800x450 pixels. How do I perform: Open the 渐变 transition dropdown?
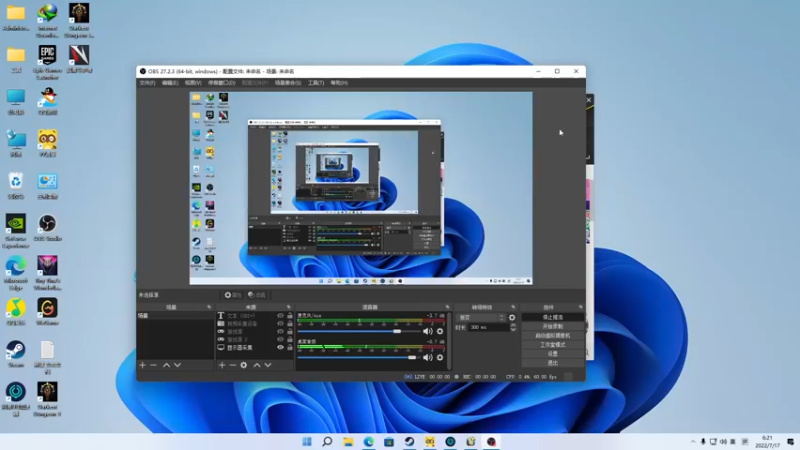coord(480,317)
